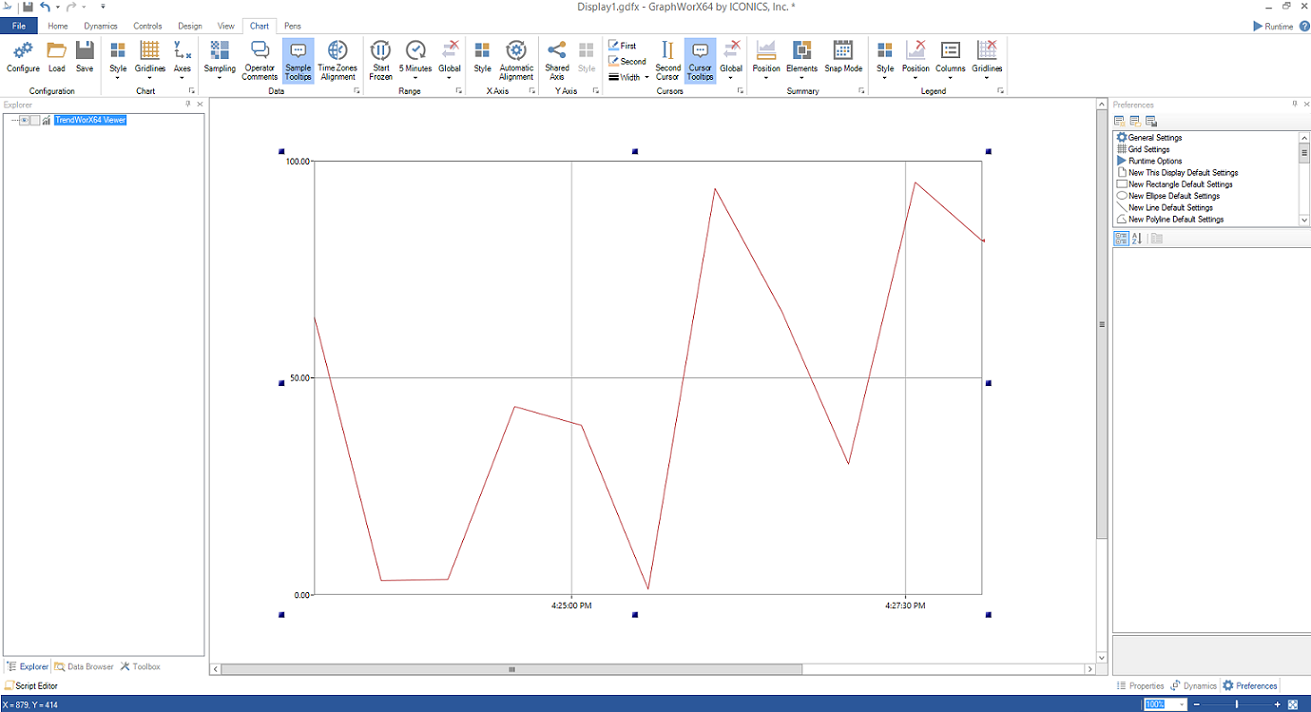1311x712 pixels.
Task: Select X Axis Automatic Alignment
Action: (x=516, y=58)
